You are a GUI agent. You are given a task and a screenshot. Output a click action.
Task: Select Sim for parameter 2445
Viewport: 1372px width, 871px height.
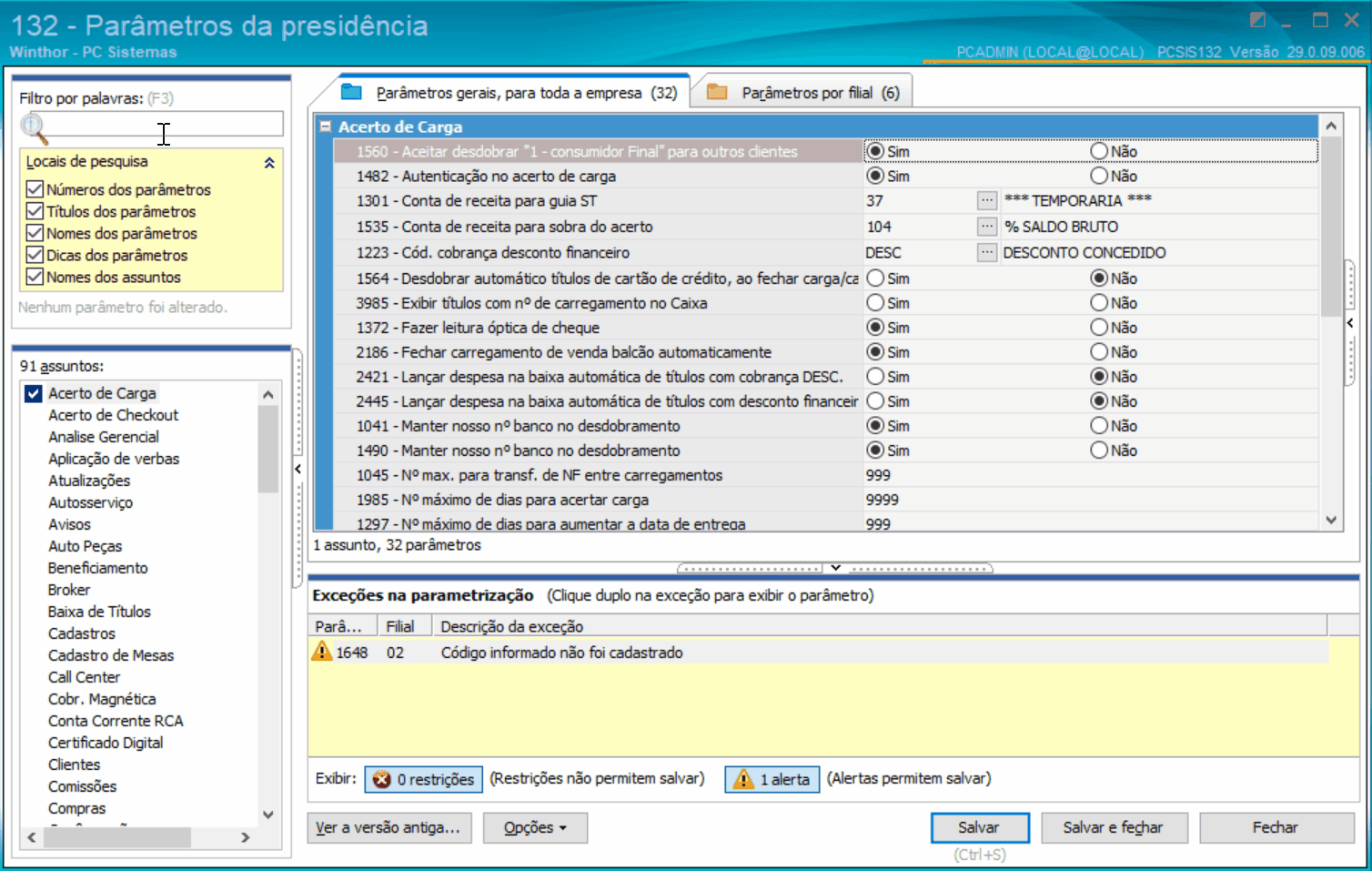[875, 400]
